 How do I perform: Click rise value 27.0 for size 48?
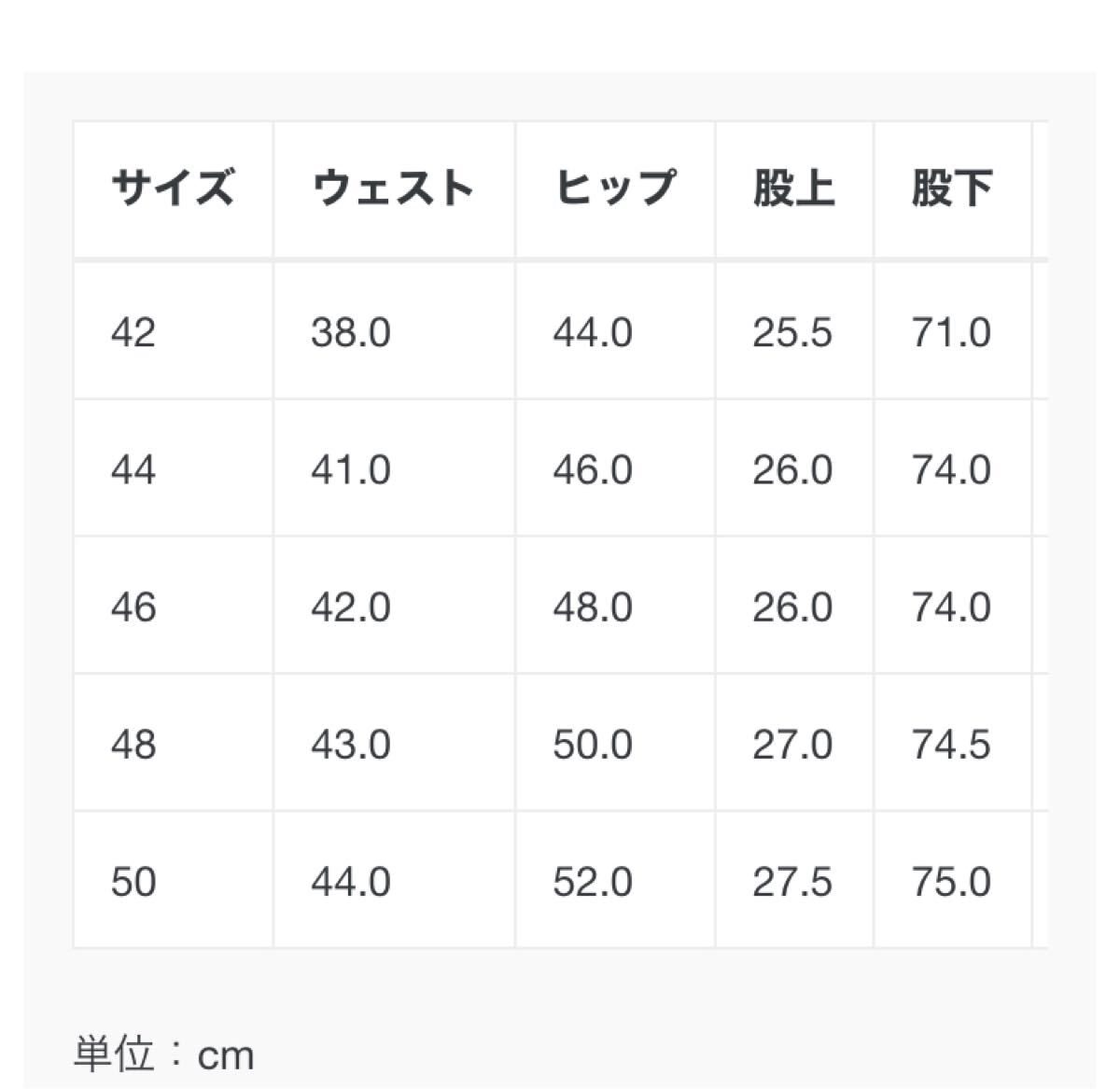[792, 745]
